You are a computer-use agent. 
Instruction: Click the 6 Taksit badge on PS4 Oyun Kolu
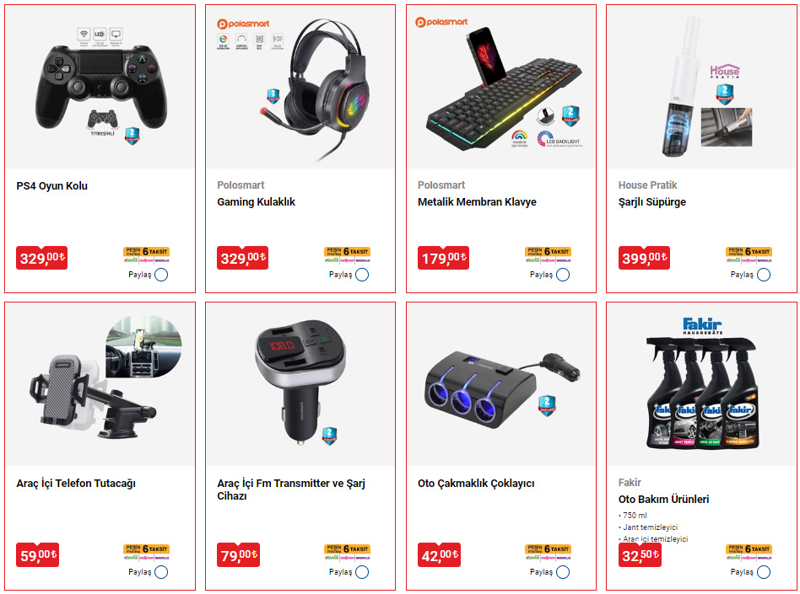[x=146, y=252]
